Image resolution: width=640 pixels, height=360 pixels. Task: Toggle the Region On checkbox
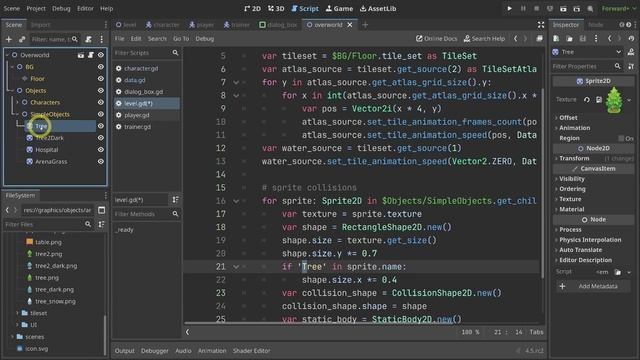pyautogui.click(x=621, y=138)
